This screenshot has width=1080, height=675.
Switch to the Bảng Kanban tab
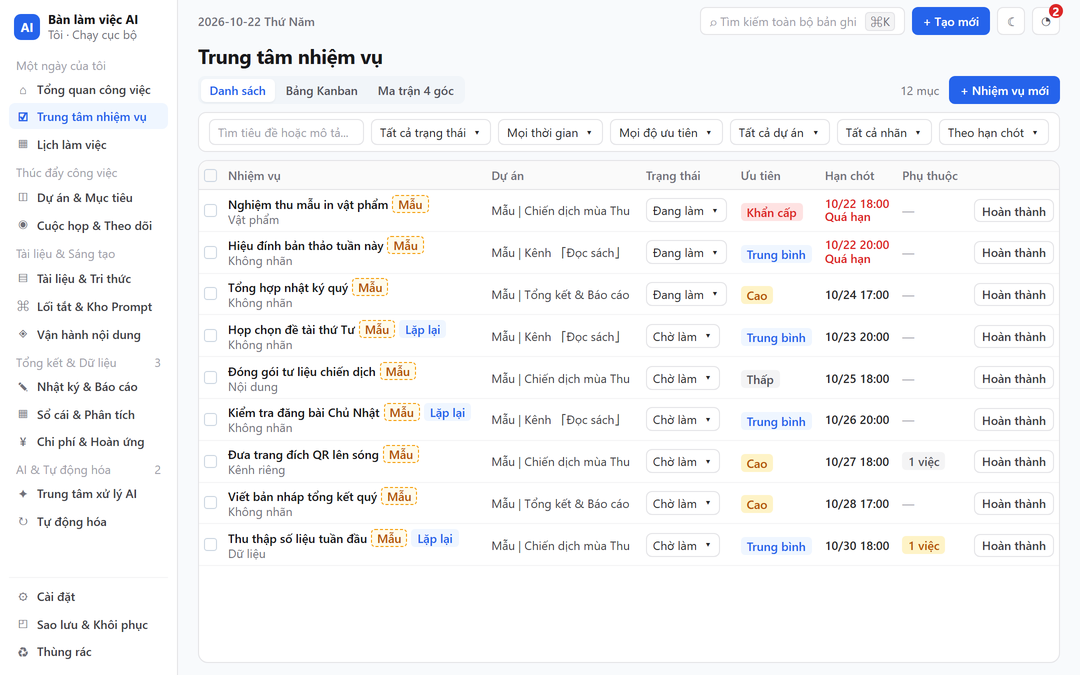(x=322, y=91)
